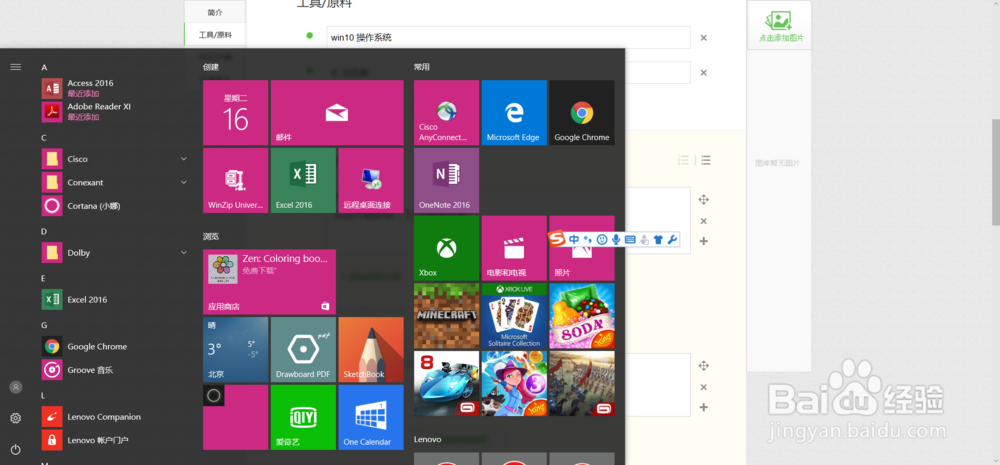Click the win10 操作系统 input field
The image size is (1000, 465).
pyautogui.click(x=508, y=38)
